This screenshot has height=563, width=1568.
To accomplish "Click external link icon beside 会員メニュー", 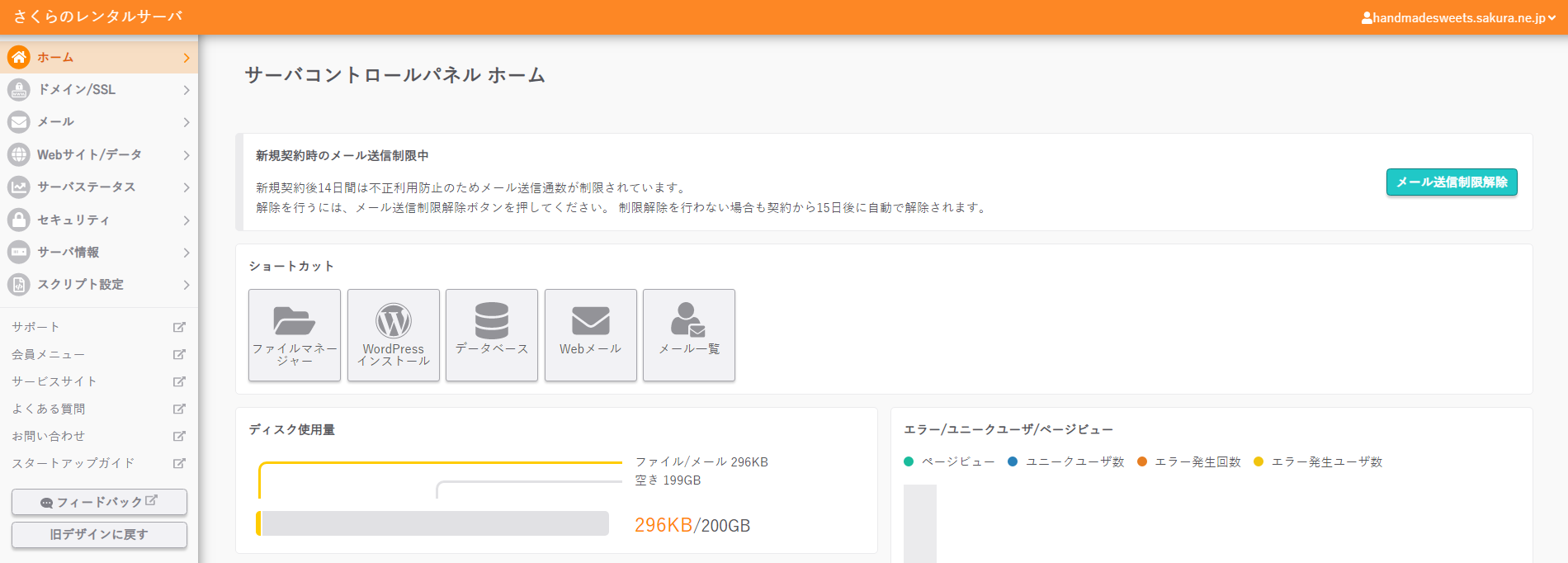I will pos(179,354).
